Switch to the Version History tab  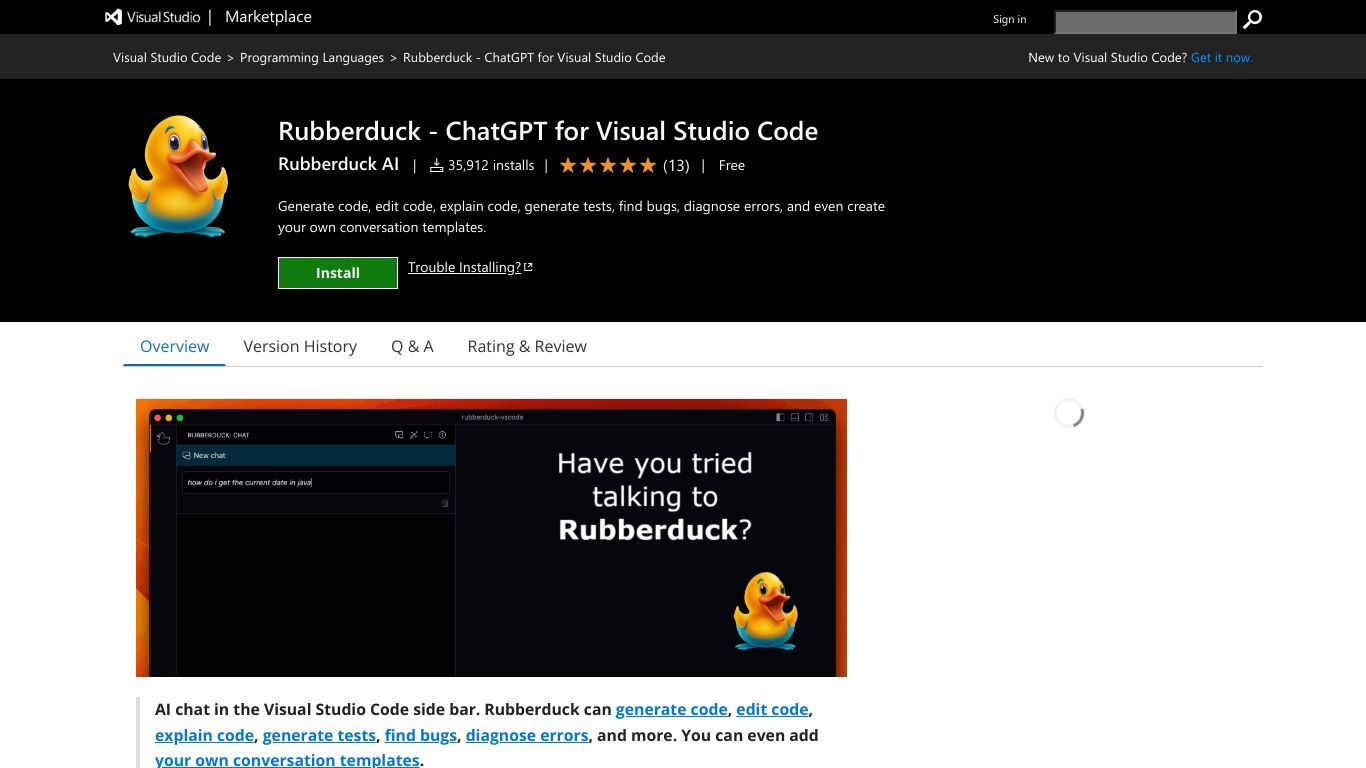[300, 346]
